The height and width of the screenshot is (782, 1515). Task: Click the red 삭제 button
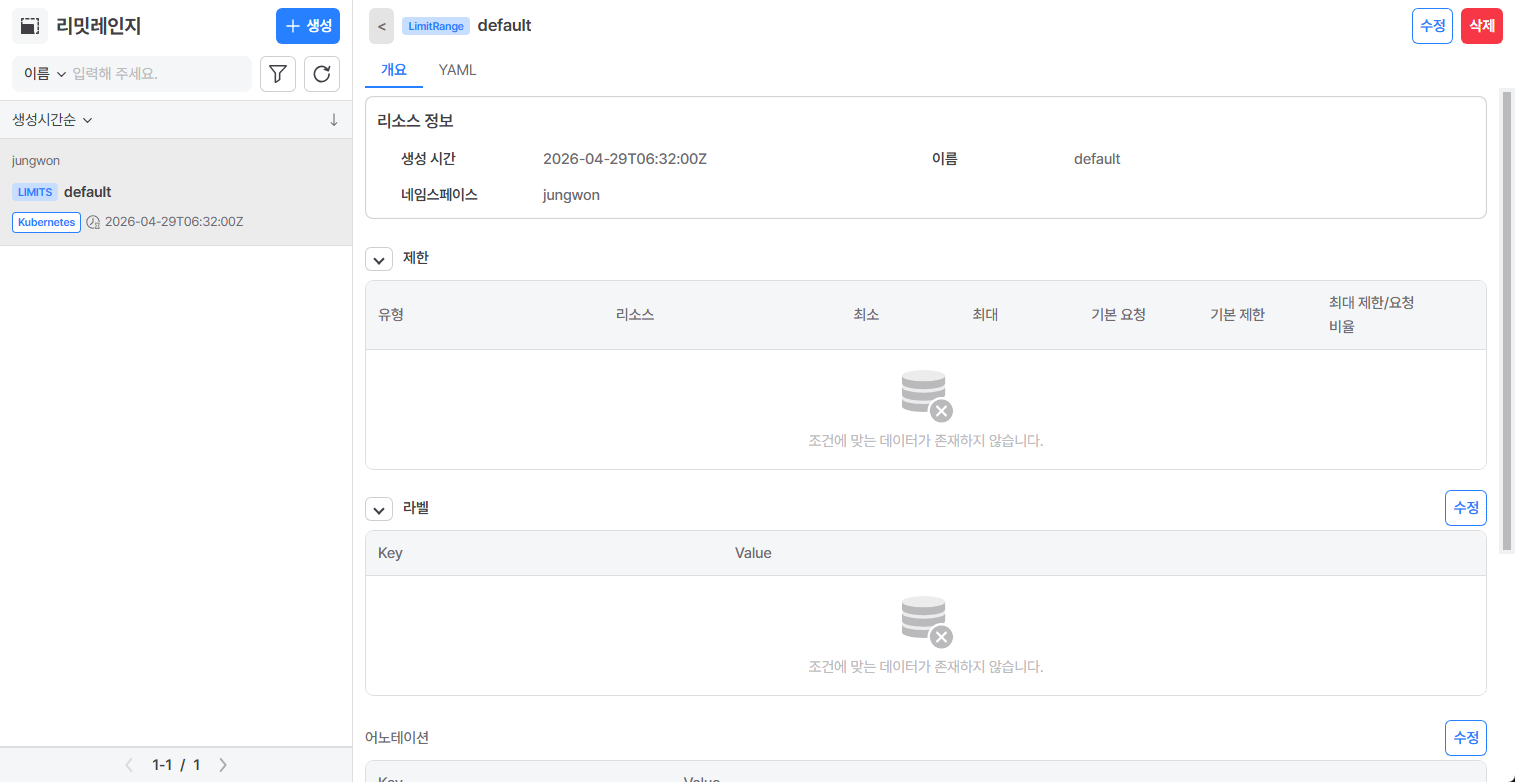1482,26
